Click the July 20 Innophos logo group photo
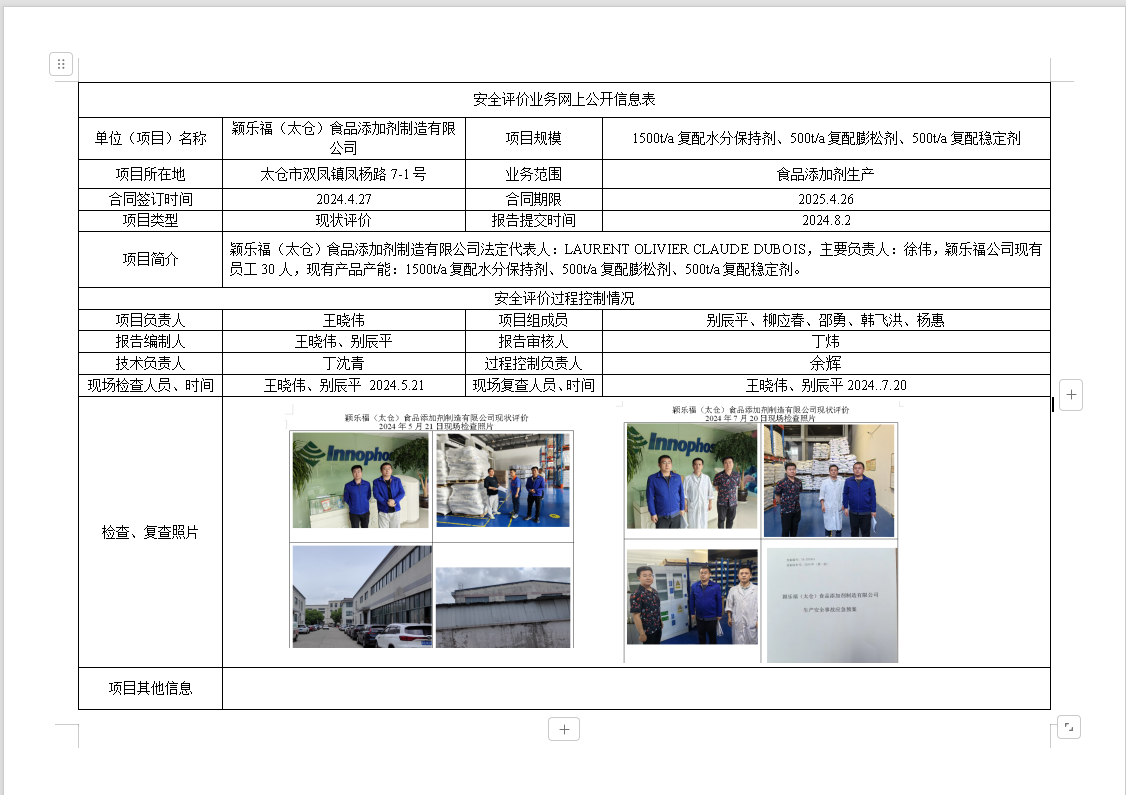The image size is (1126, 795). point(693,477)
